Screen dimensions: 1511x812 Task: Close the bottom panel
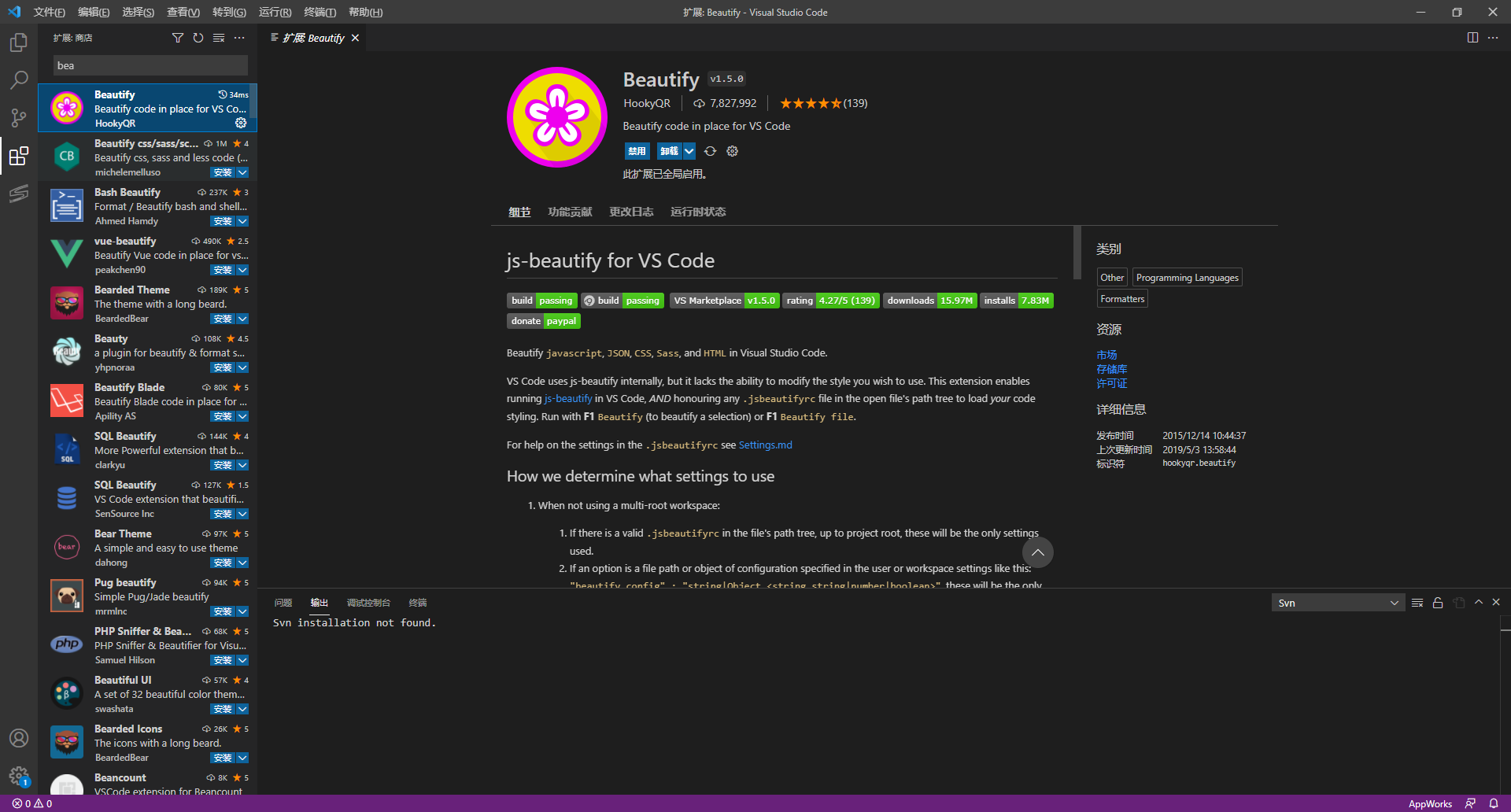(x=1496, y=602)
